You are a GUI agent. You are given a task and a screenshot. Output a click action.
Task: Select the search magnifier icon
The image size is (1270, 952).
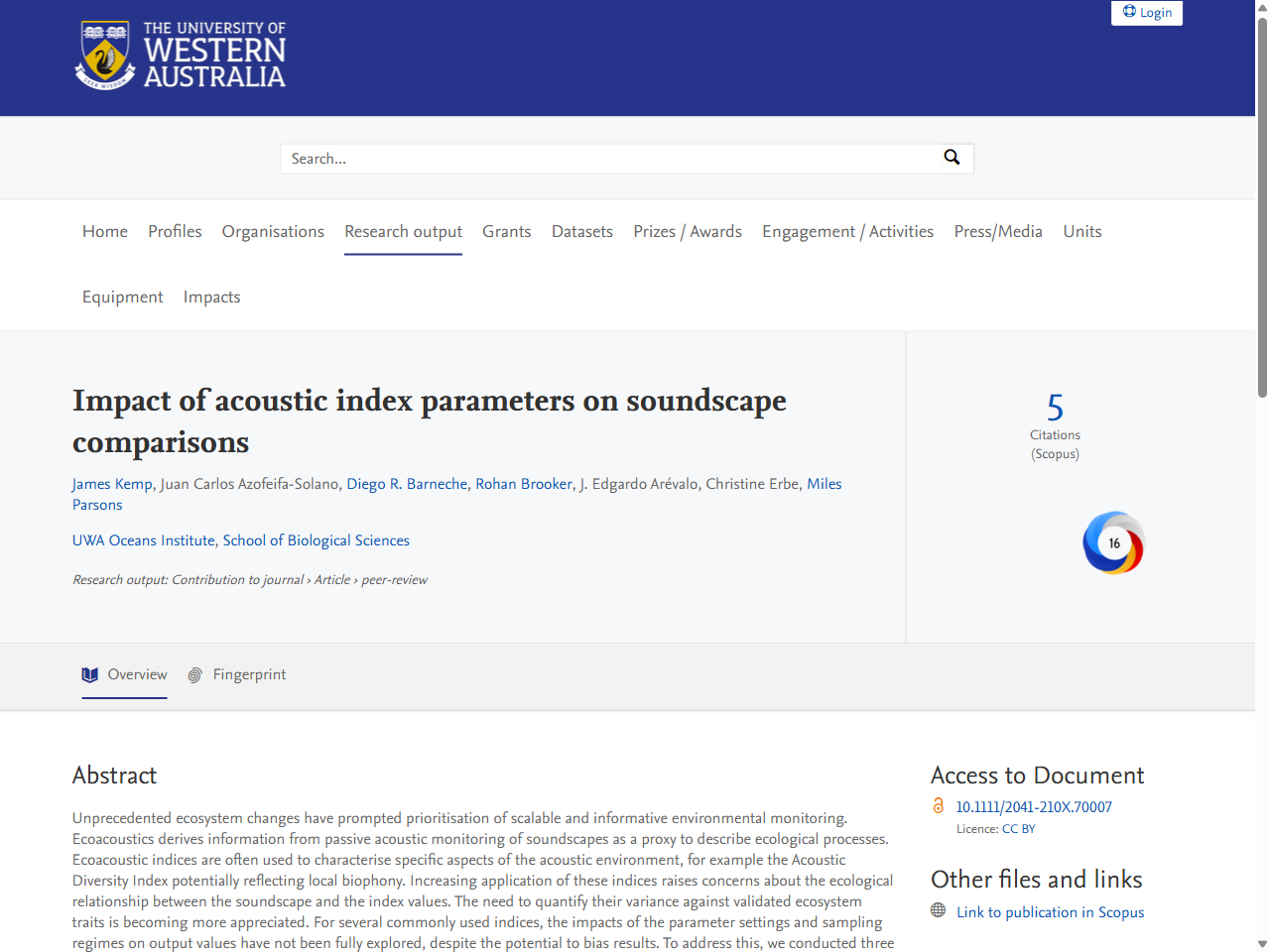(x=952, y=157)
